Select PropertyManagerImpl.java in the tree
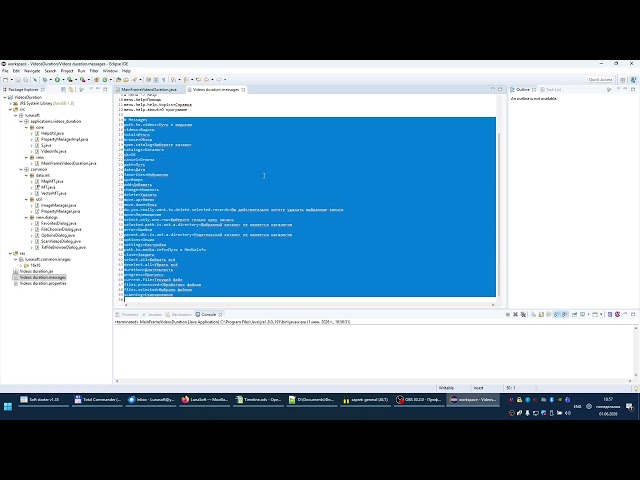640x480 pixels. click(x=64, y=139)
